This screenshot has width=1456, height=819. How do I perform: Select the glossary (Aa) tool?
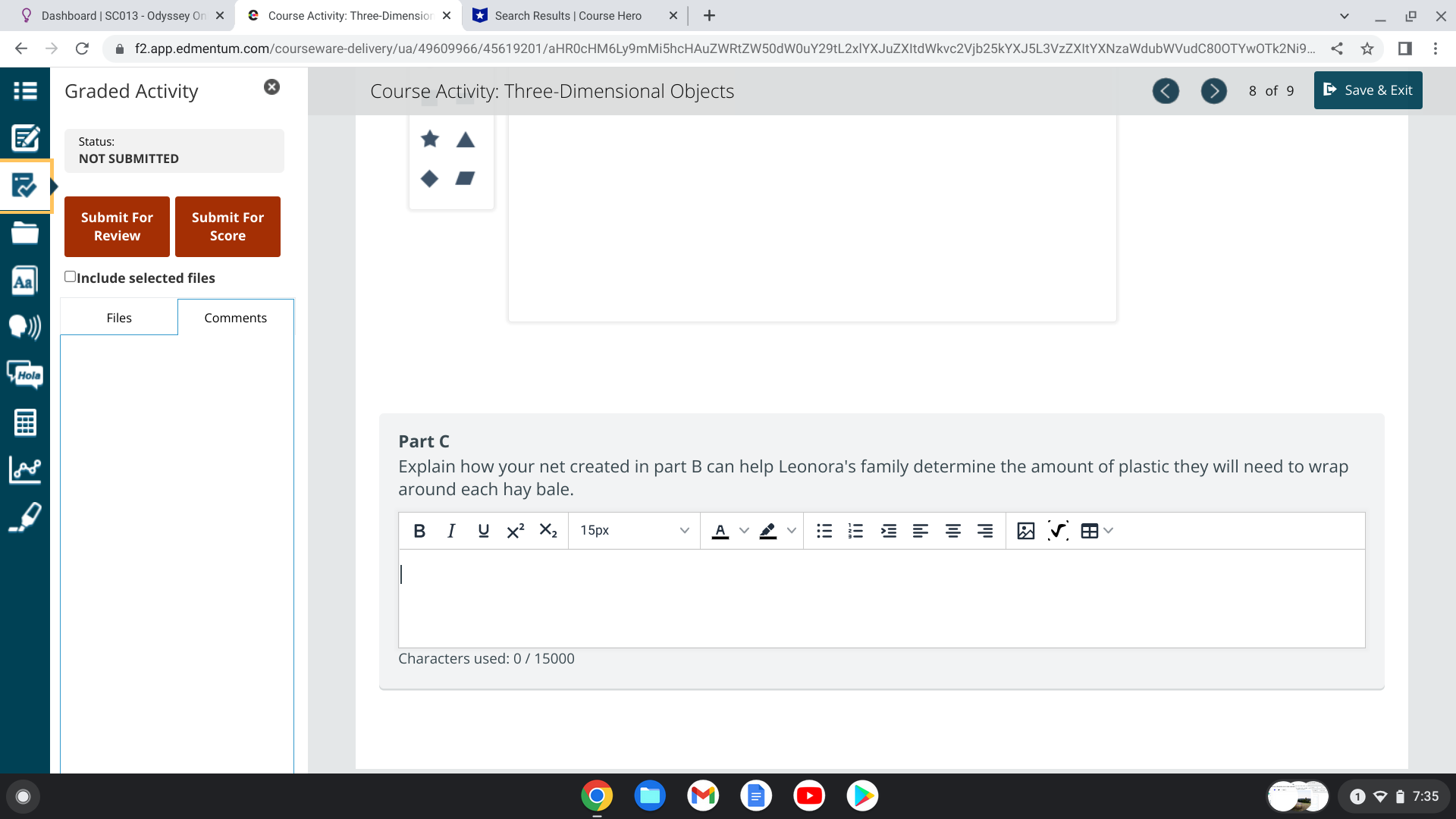25,280
